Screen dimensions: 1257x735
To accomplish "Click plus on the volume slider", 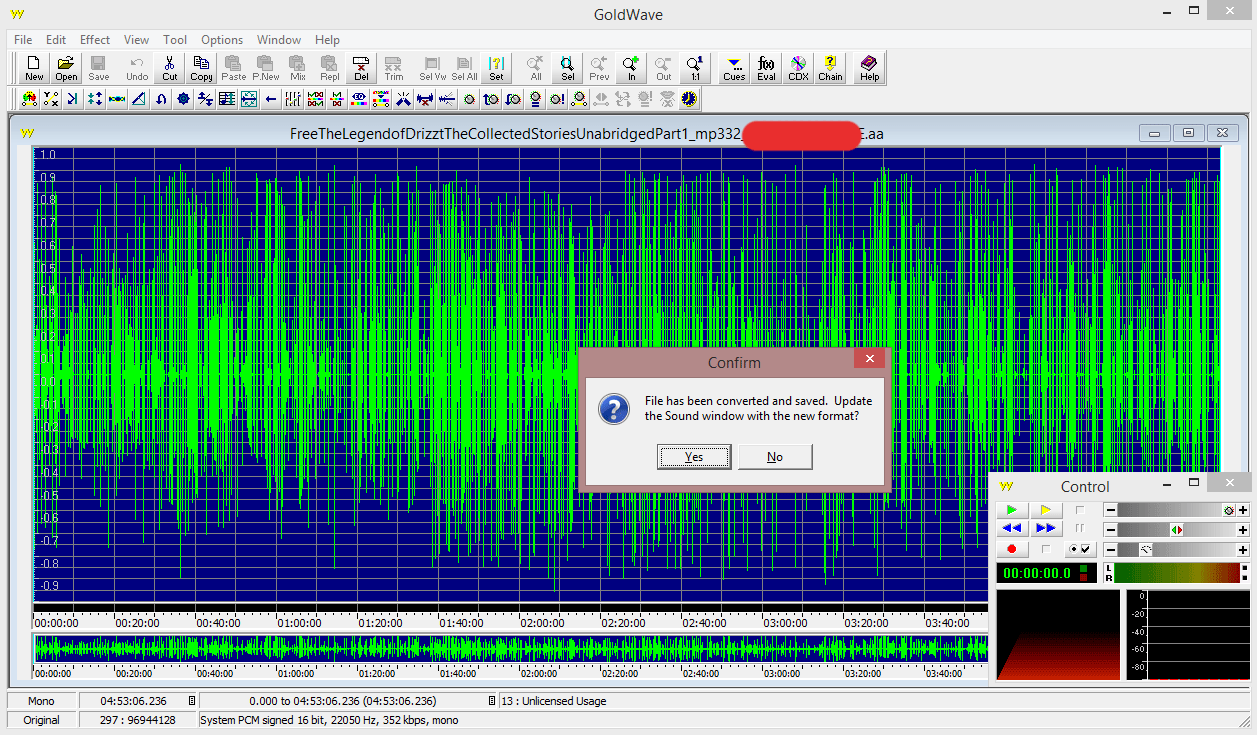I will (1243, 510).
